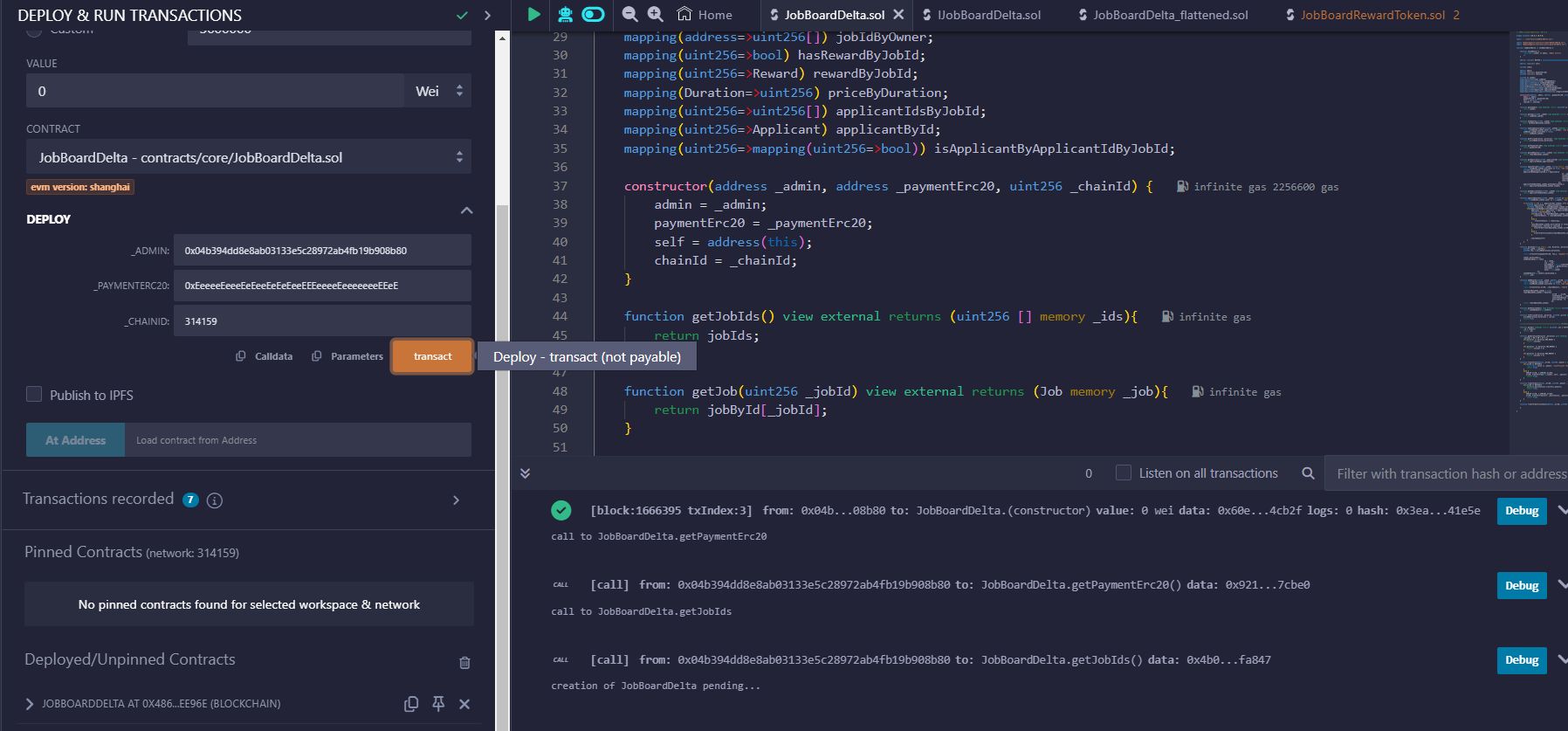The image size is (1568, 731).
Task: Click the _ADMIN address input field
Action: [x=322, y=251]
